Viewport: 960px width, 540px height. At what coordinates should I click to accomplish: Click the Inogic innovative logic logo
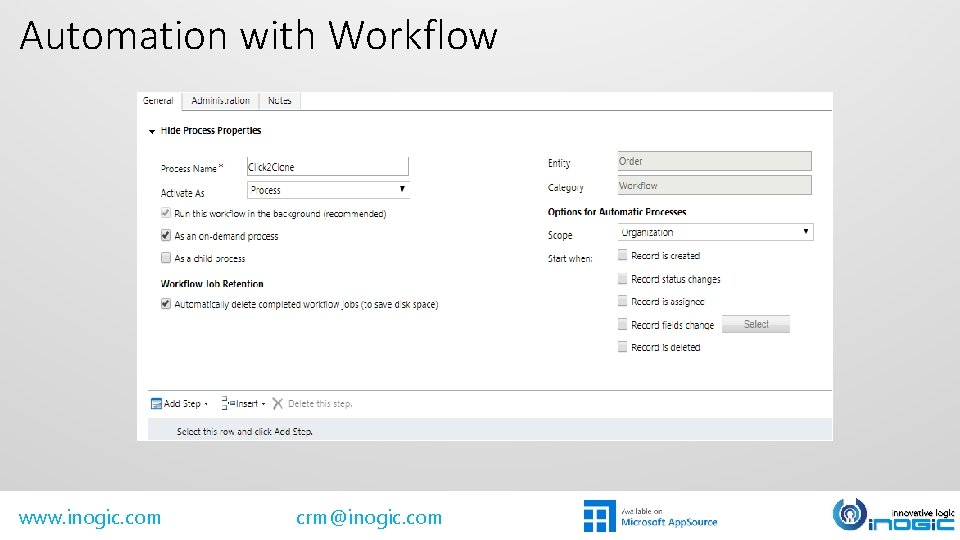coord(893,515)
